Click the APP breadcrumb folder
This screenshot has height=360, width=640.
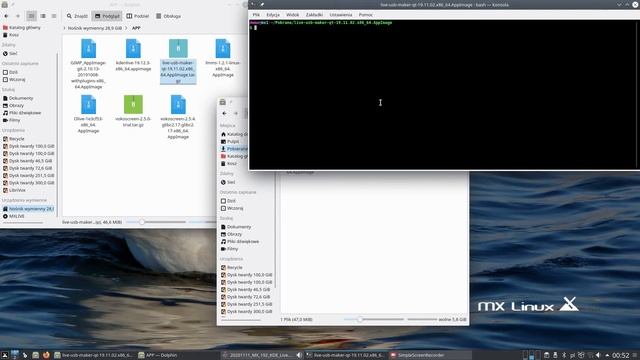[136, 28]
